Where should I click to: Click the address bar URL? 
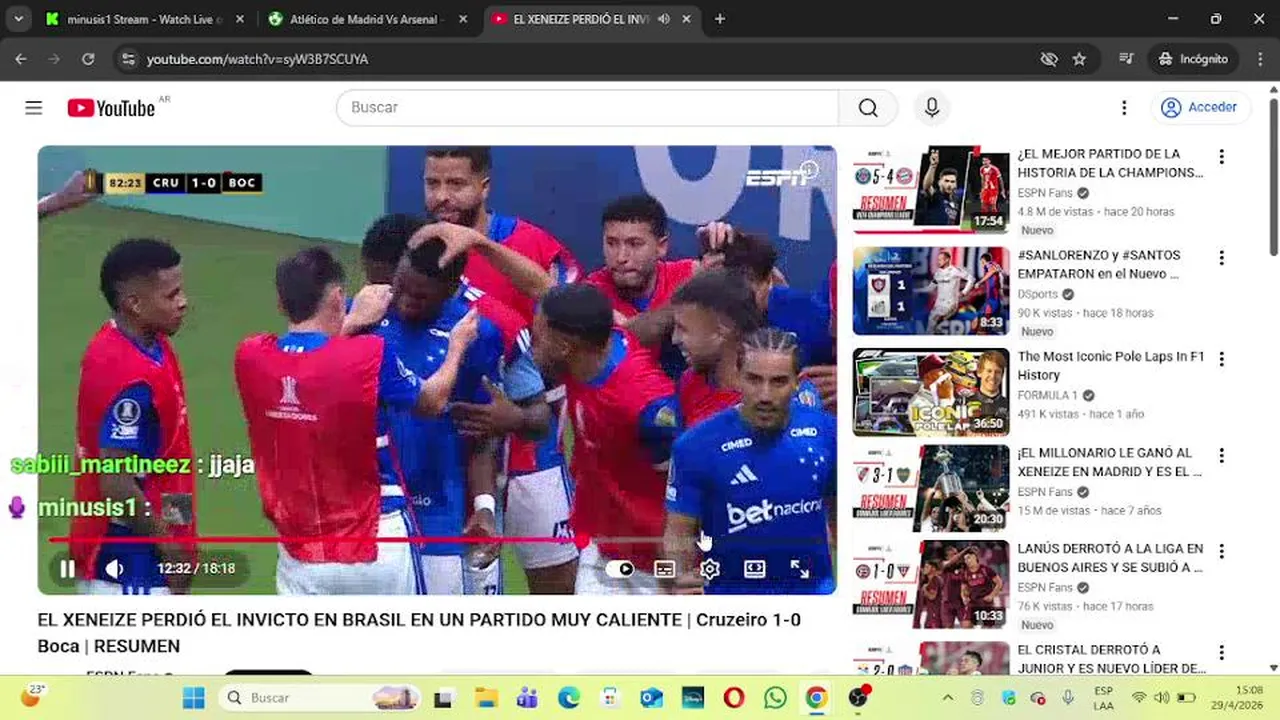(257, 60)
